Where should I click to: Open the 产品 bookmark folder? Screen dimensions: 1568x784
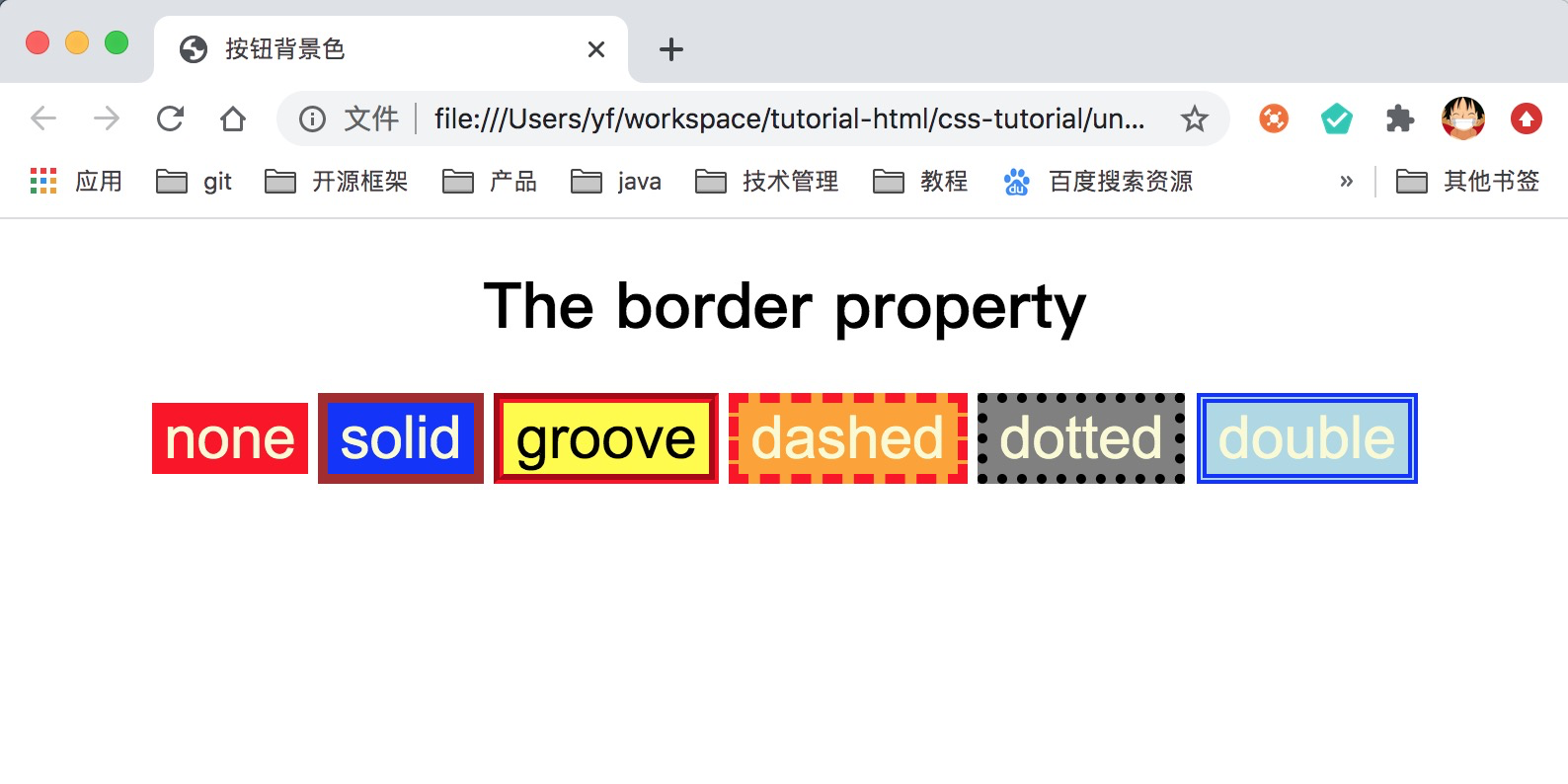pos(490,182)
